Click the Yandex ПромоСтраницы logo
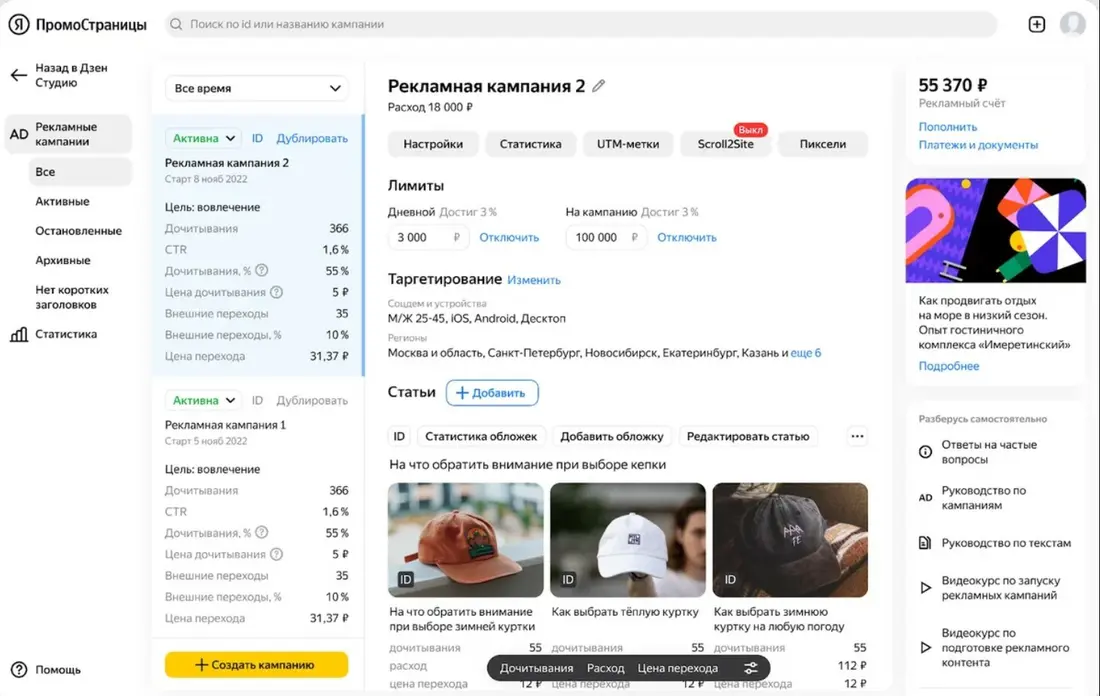This screenshot has height=696, width=1100. 77,25
